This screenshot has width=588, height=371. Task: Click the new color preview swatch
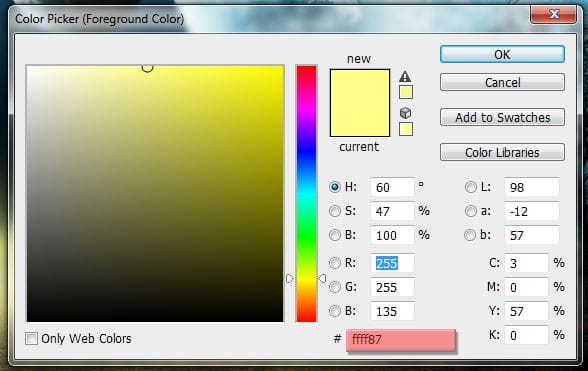360,86
